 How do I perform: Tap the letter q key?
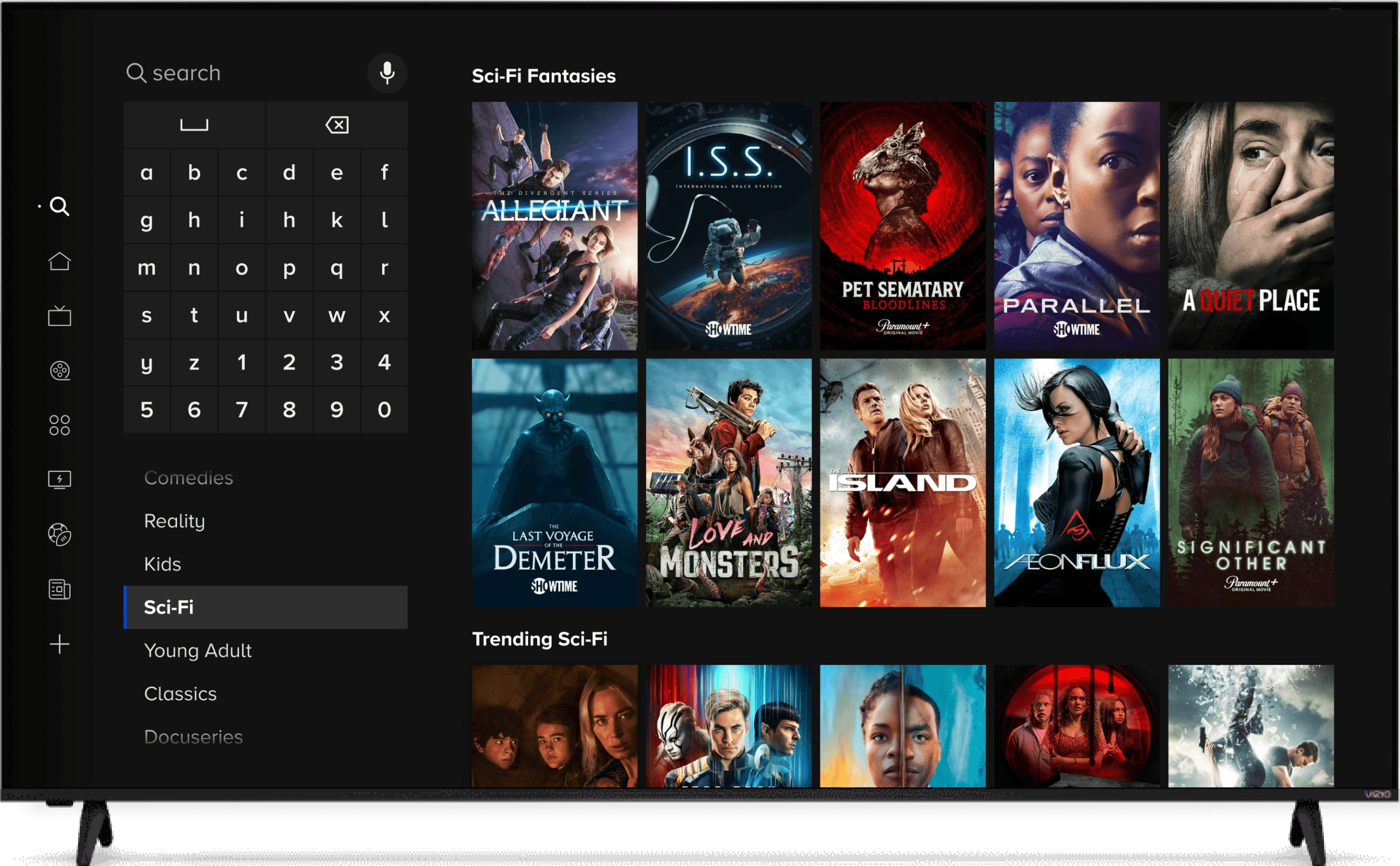pyautogui.click(x=337, y=267)
